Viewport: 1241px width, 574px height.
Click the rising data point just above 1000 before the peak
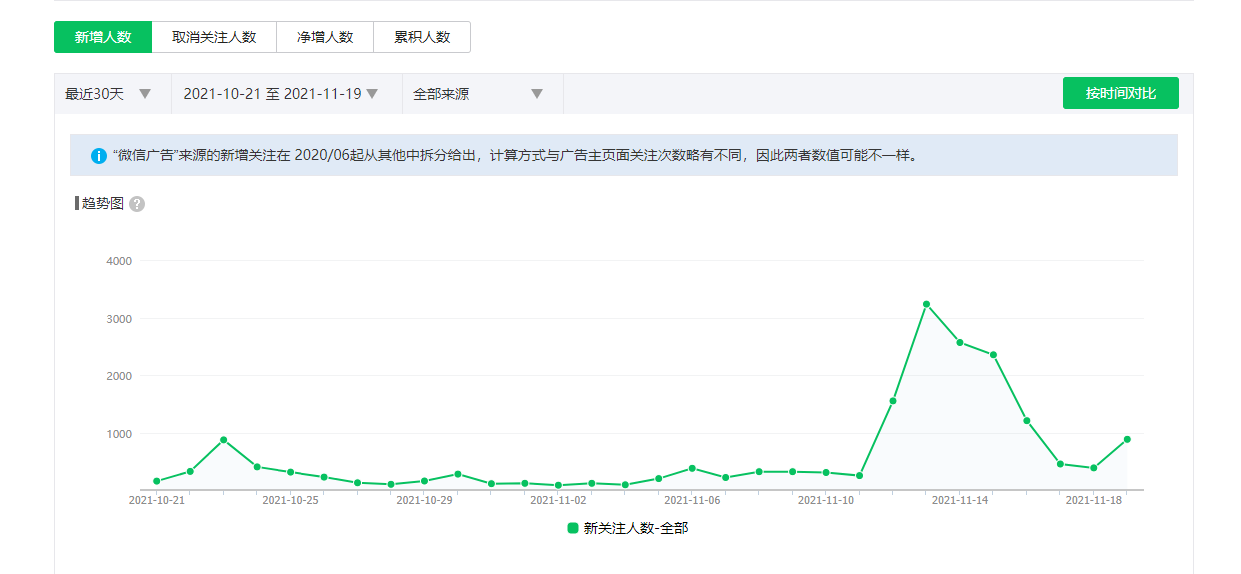[893, 401]
